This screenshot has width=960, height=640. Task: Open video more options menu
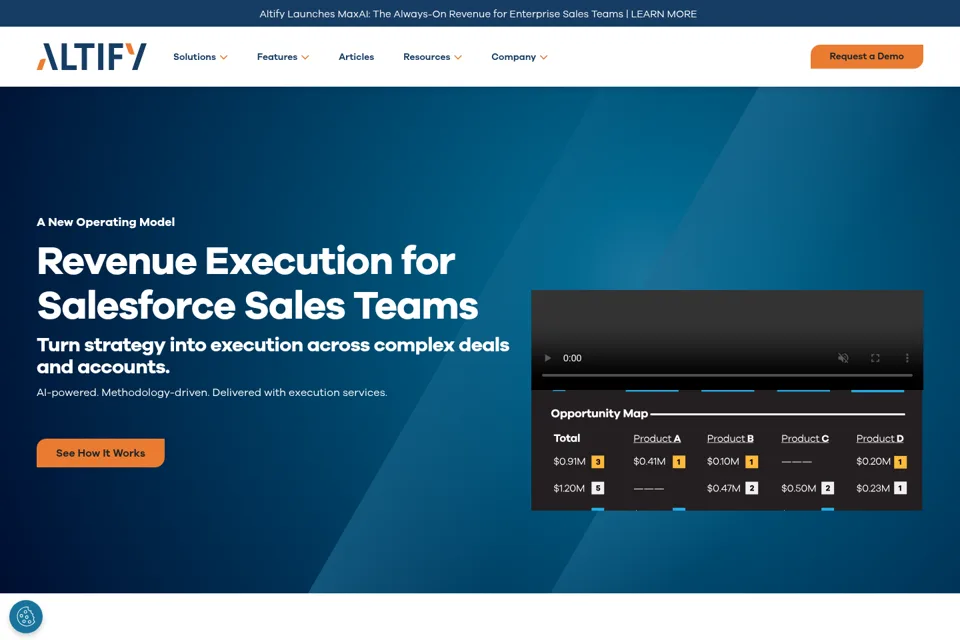coord(907,358)
